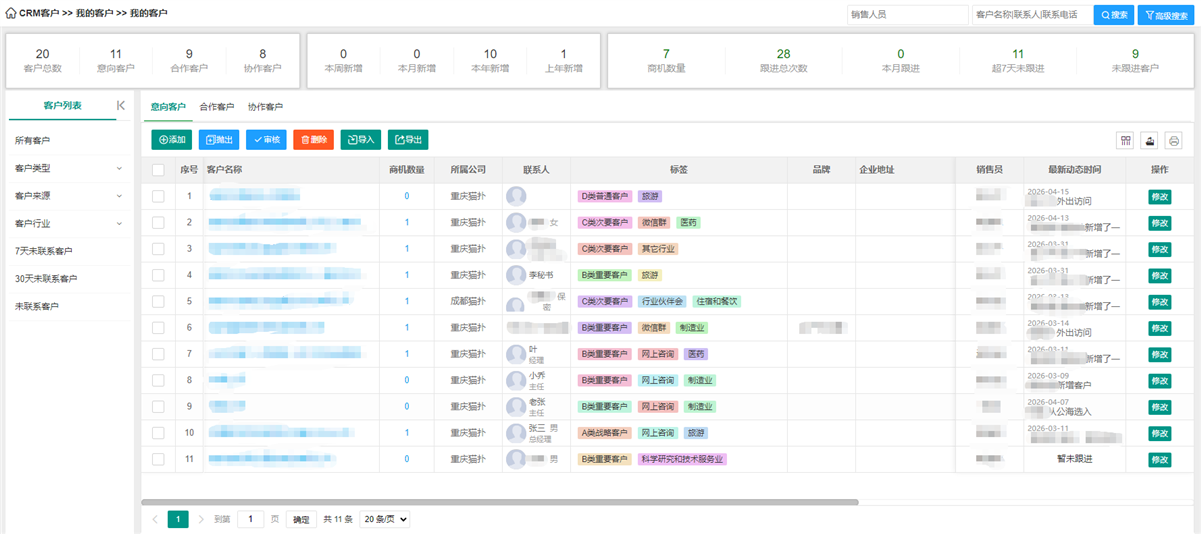This screenshot has width=1201, height=534.
Task: Click the contact avatar in row 1
Action: coord(516,196)
